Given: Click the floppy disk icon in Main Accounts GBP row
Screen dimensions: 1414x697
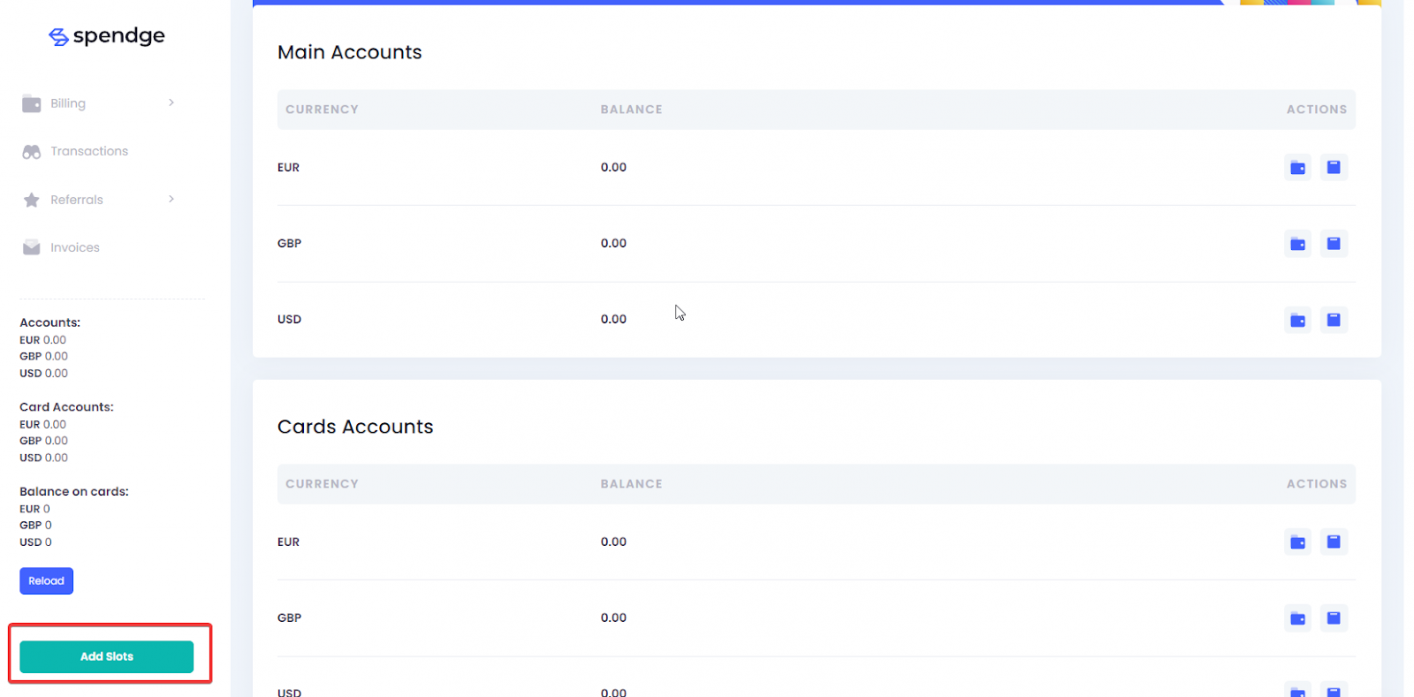Looking at the screenshot, I should coord(1334,243).
